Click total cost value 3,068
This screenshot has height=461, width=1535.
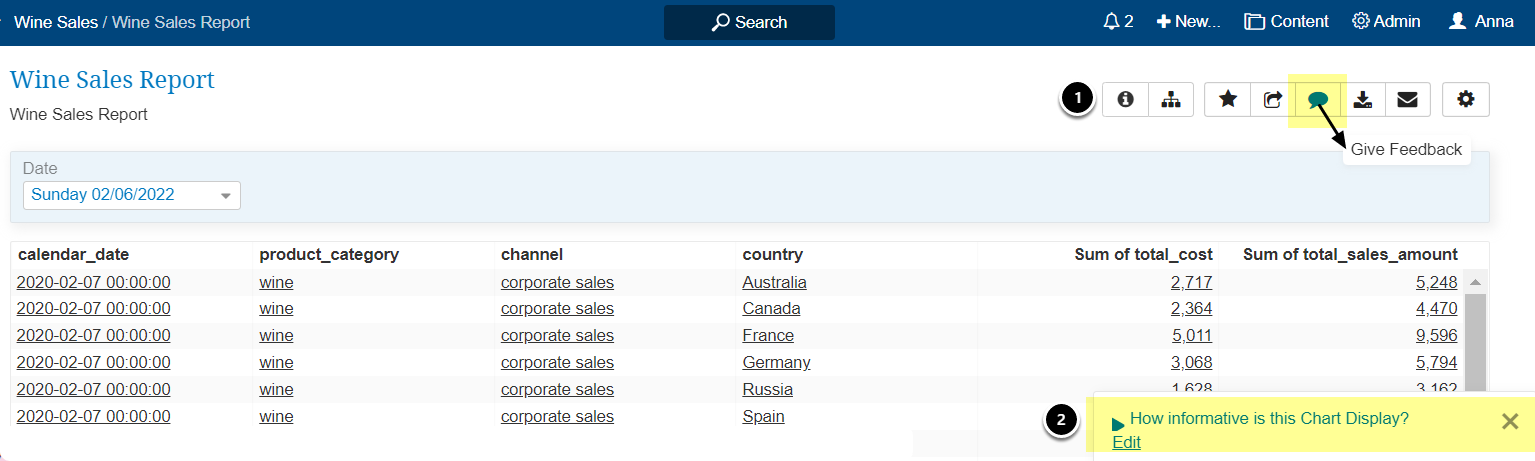1191,362
